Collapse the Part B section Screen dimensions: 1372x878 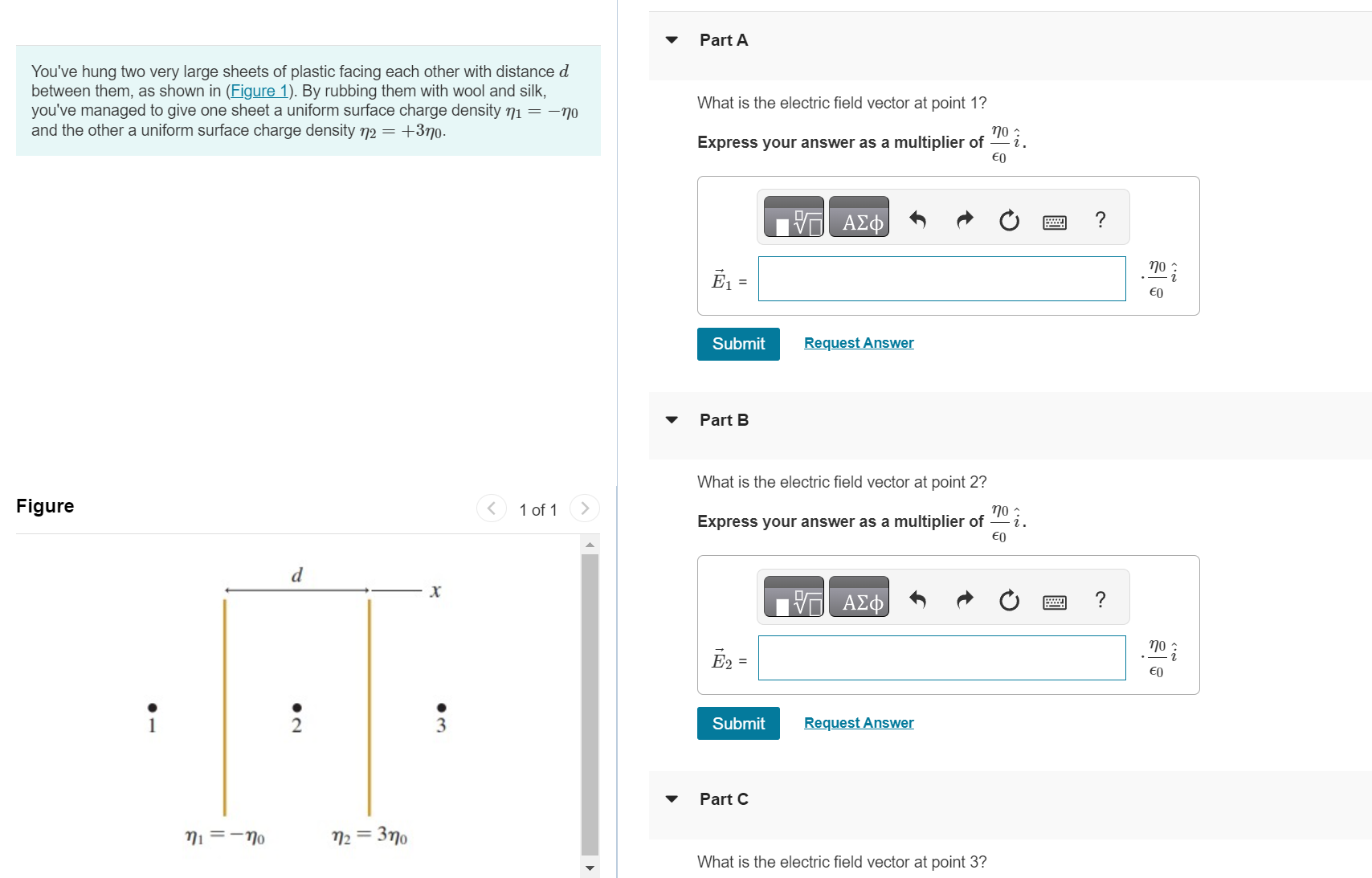click(672, 419)
